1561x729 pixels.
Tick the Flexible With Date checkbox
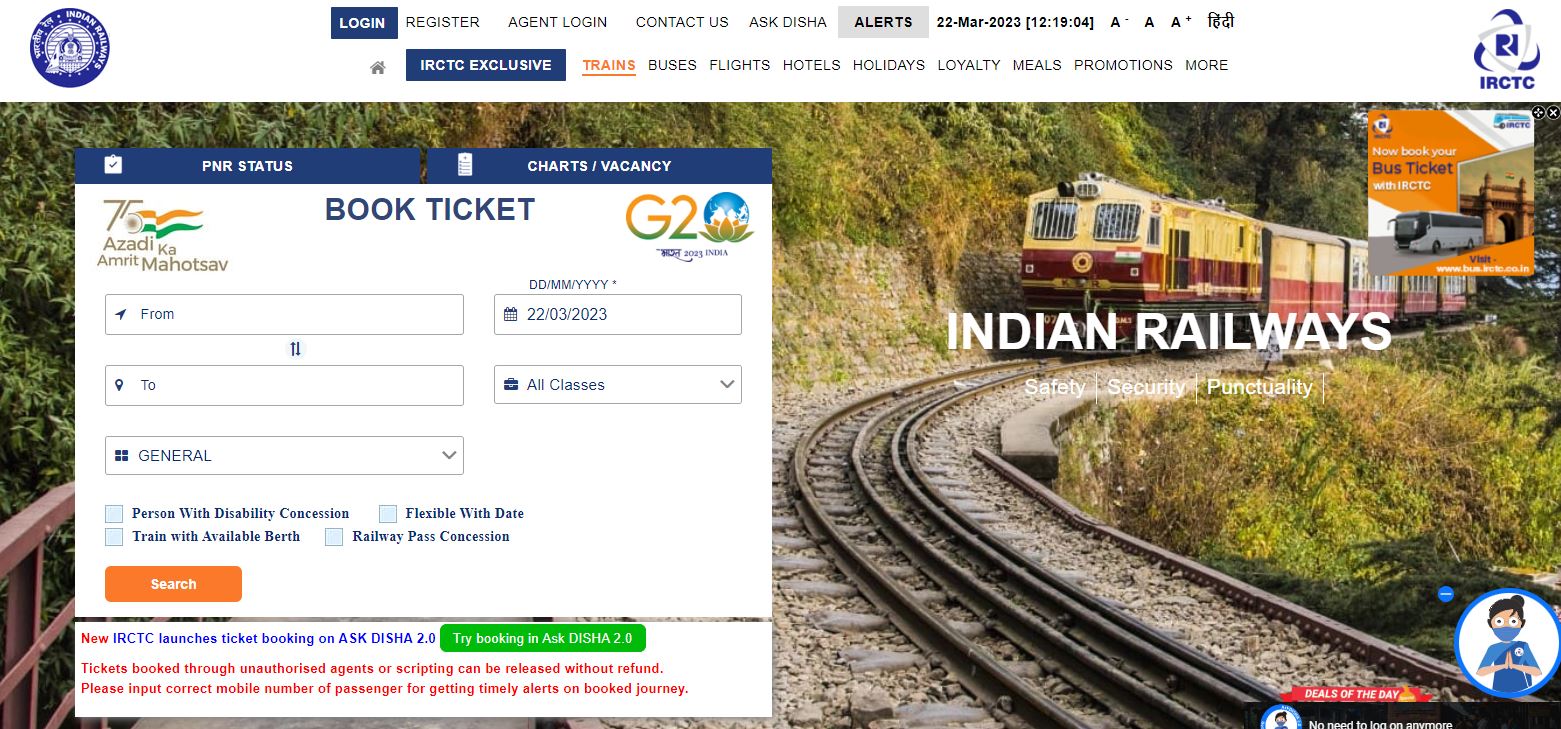(388, 514)
